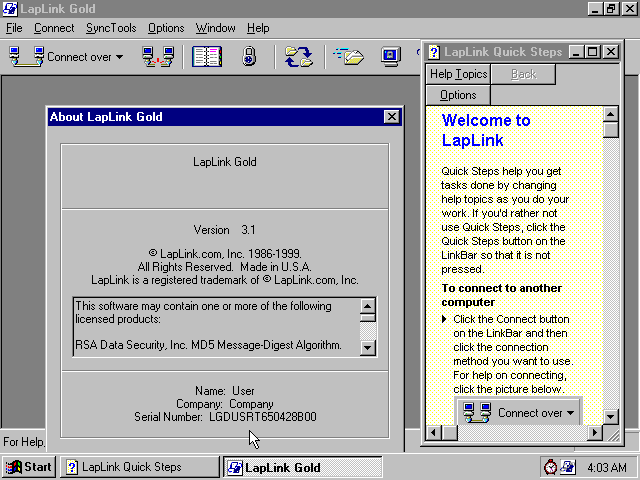This screenshot has width=640, height=480.
Task: Expand the Connect over dropdown arrow
Action: click(119, 57)
